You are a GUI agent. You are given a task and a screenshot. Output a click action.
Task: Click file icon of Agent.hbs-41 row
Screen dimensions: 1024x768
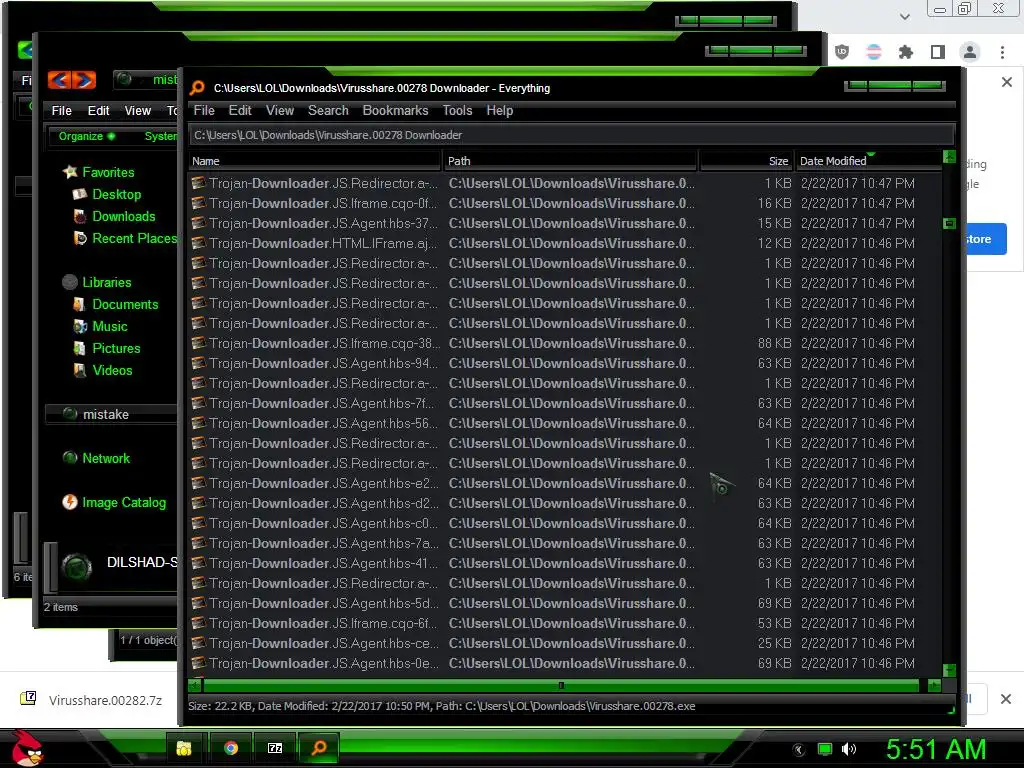(x=199, y=563)
